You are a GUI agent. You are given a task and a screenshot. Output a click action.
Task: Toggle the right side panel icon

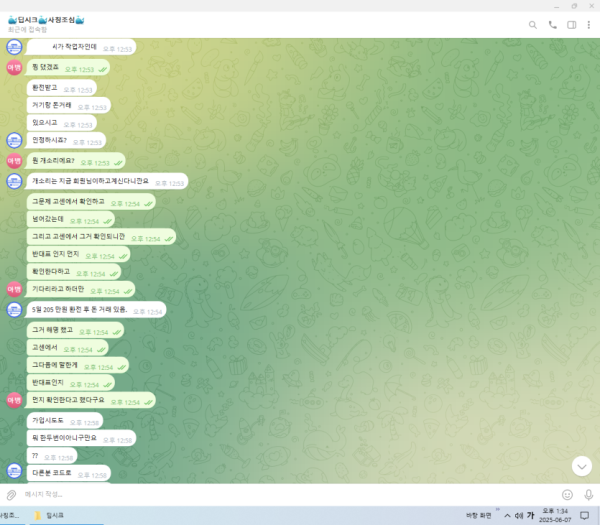point(572,25)
